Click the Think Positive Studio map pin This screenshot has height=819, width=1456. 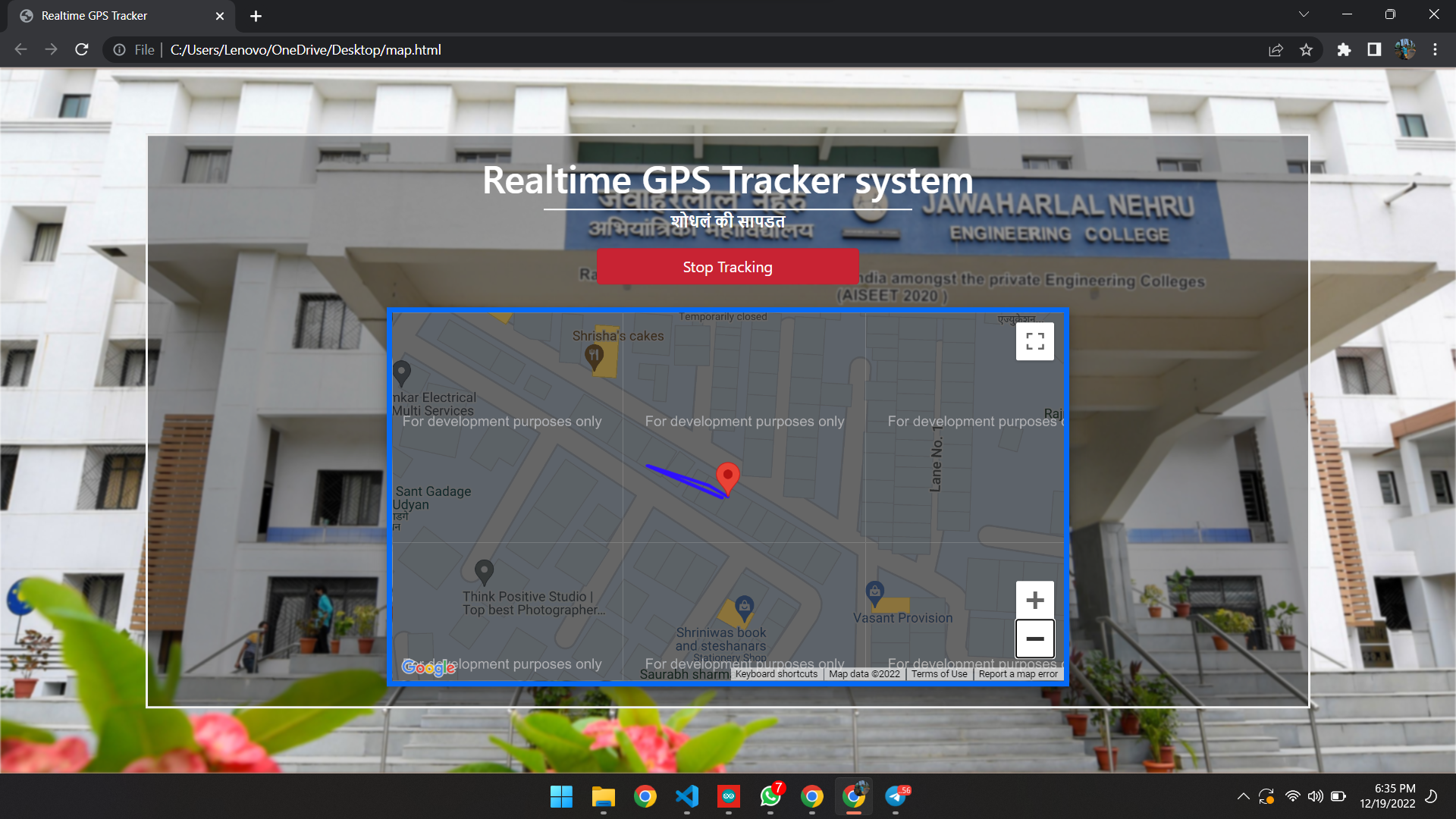[x=484, y=572]
